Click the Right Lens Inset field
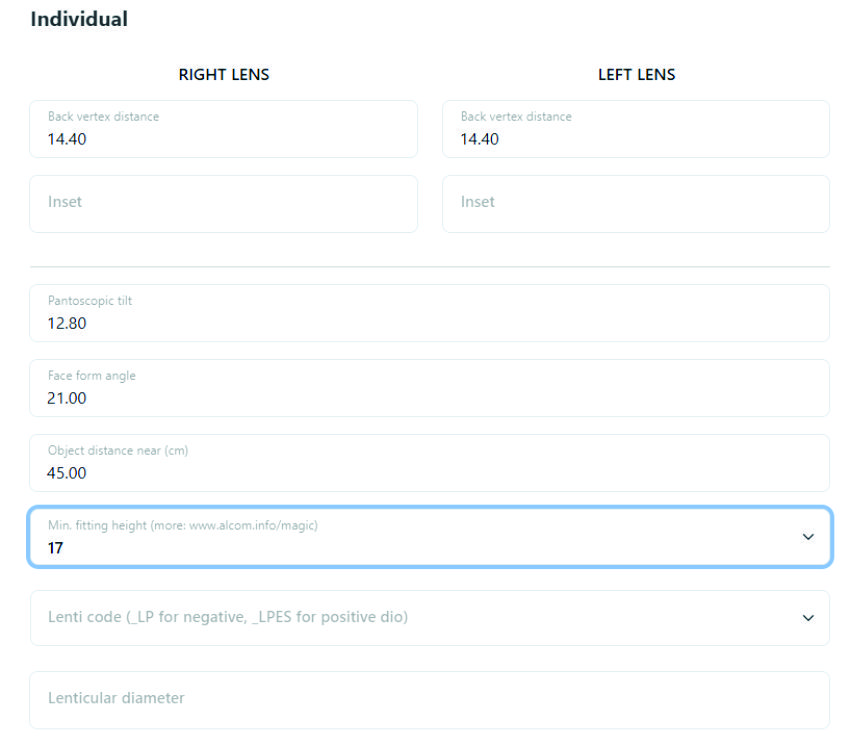The height and width of the screenshot is (746, 850). (x=223, y=204)
